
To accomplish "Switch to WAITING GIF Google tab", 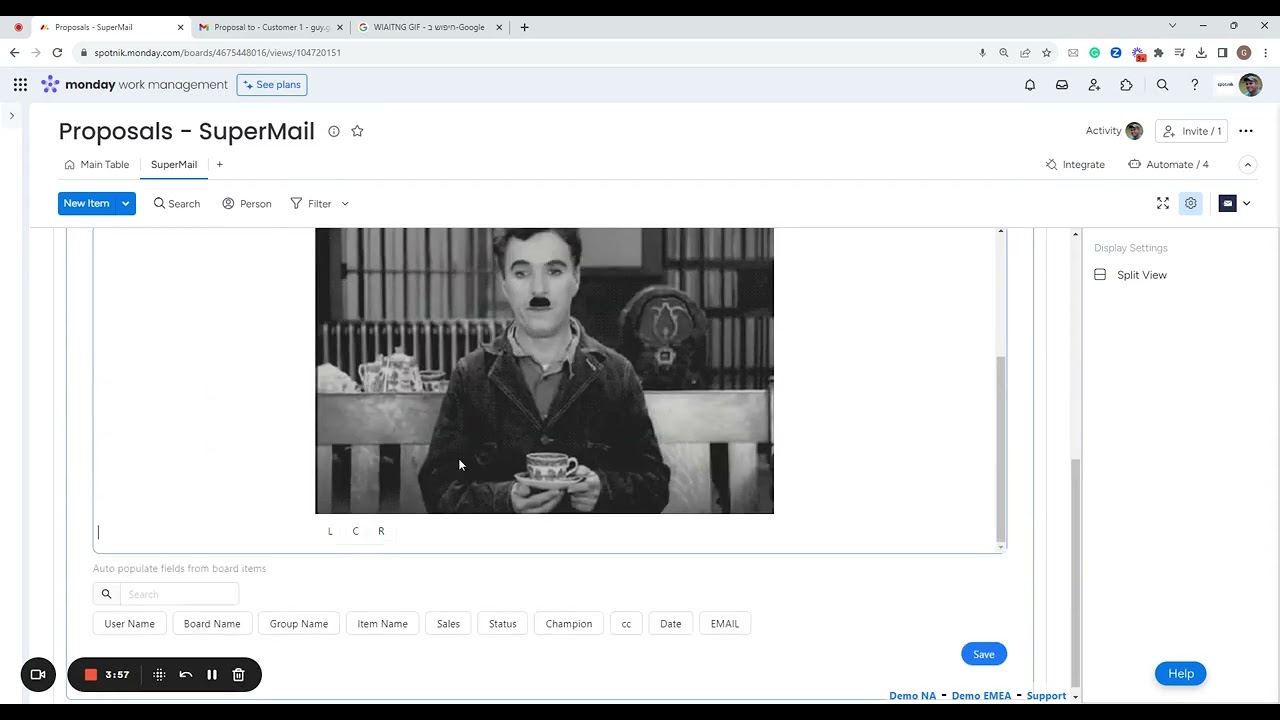I will (429, 27).
